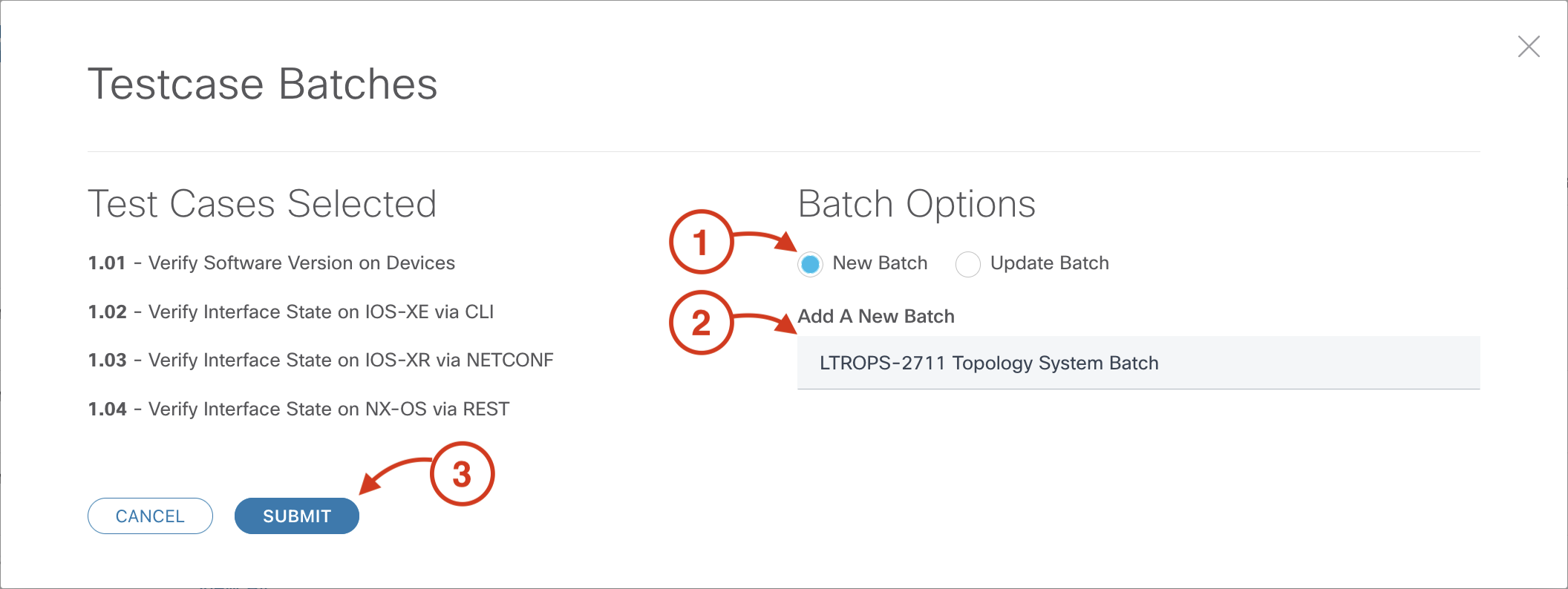Viewport: 1568px width, 589px height.
Task: Click the 'Test Cases Selected' heading
Action: 262,204
